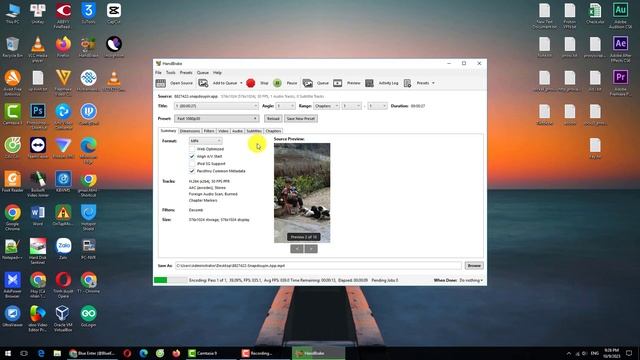Click the Save As file path field
Viewport: 640px width, 360px height.
point(318,266)
